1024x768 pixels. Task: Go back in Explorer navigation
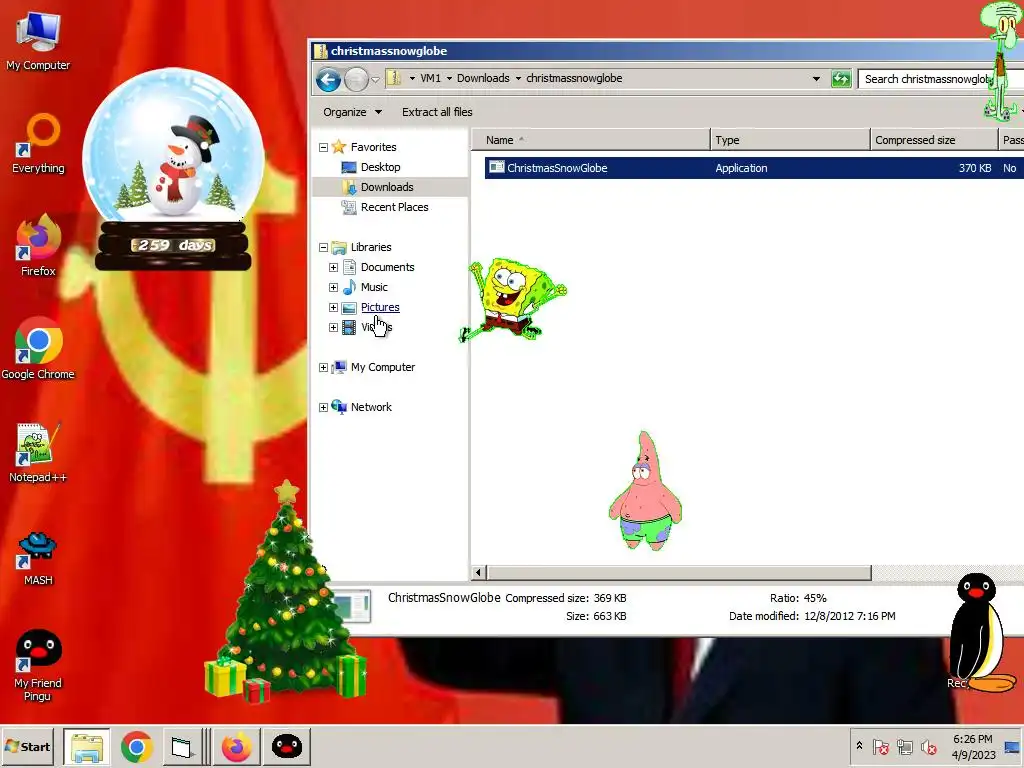pos(328,80)
